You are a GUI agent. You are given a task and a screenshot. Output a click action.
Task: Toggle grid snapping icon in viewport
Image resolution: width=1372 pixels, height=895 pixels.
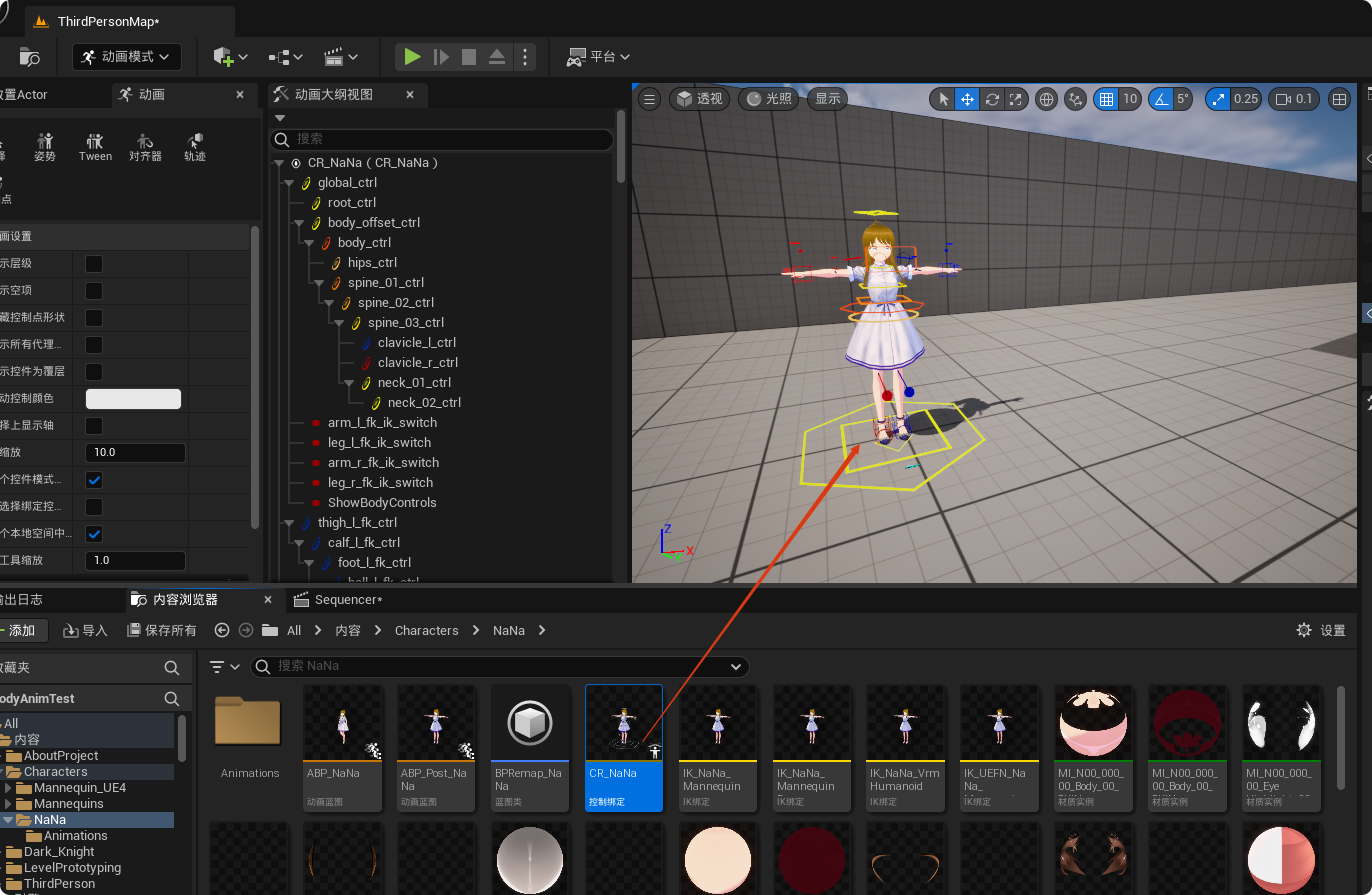tap(1105, 99)
